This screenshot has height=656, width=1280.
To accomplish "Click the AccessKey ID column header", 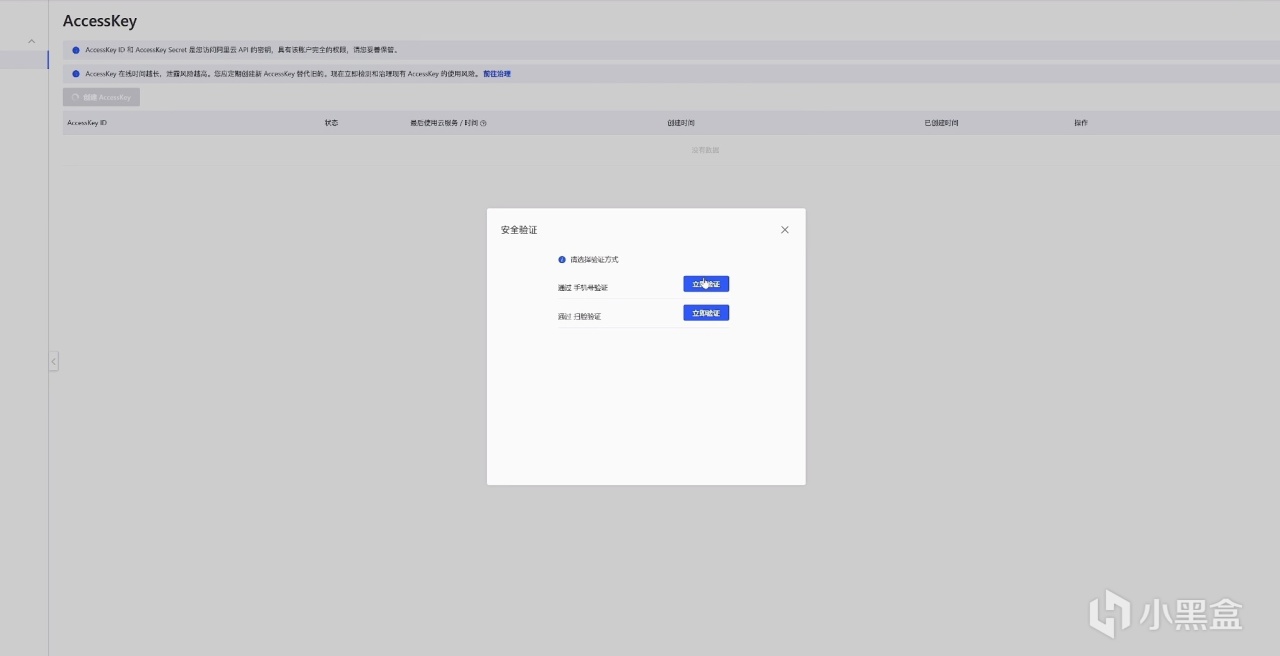I will [x=87, y=123].
